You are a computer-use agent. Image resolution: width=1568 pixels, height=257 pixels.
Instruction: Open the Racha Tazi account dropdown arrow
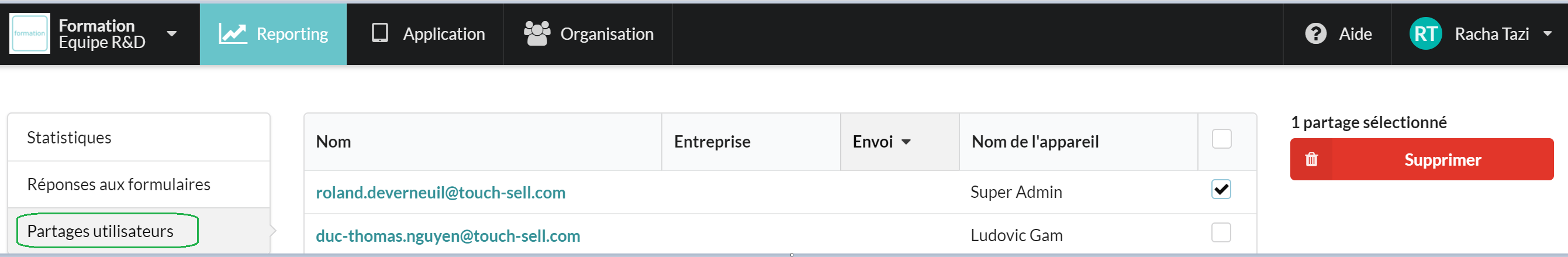(x=1548, y=33)
